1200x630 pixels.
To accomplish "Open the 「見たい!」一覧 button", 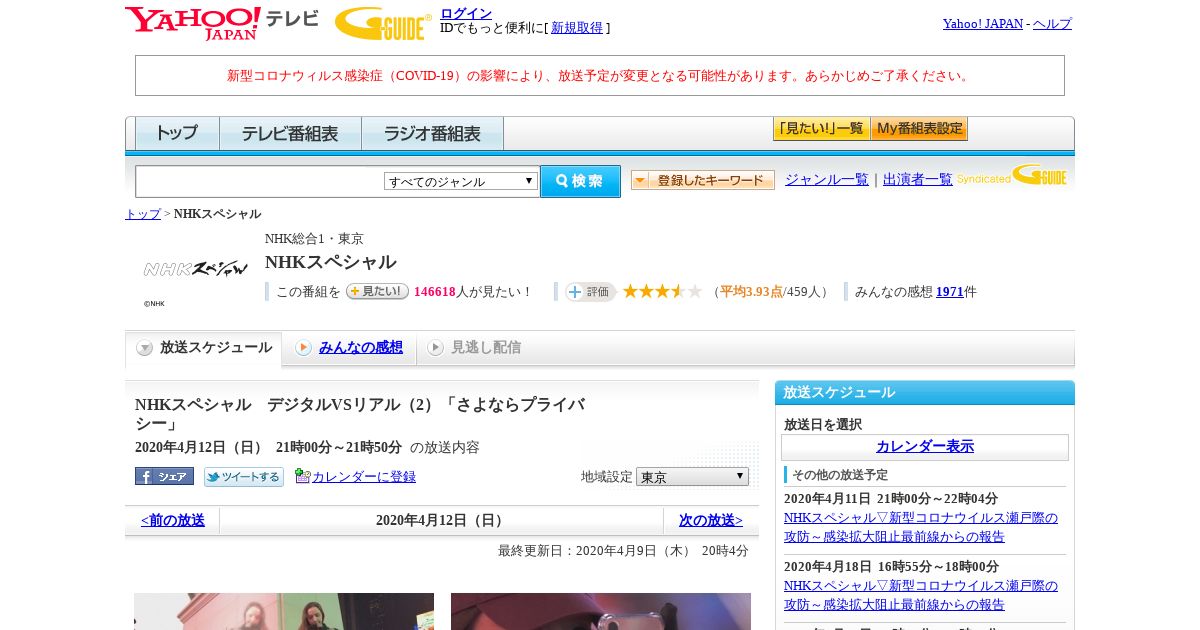I will point(821,129).
